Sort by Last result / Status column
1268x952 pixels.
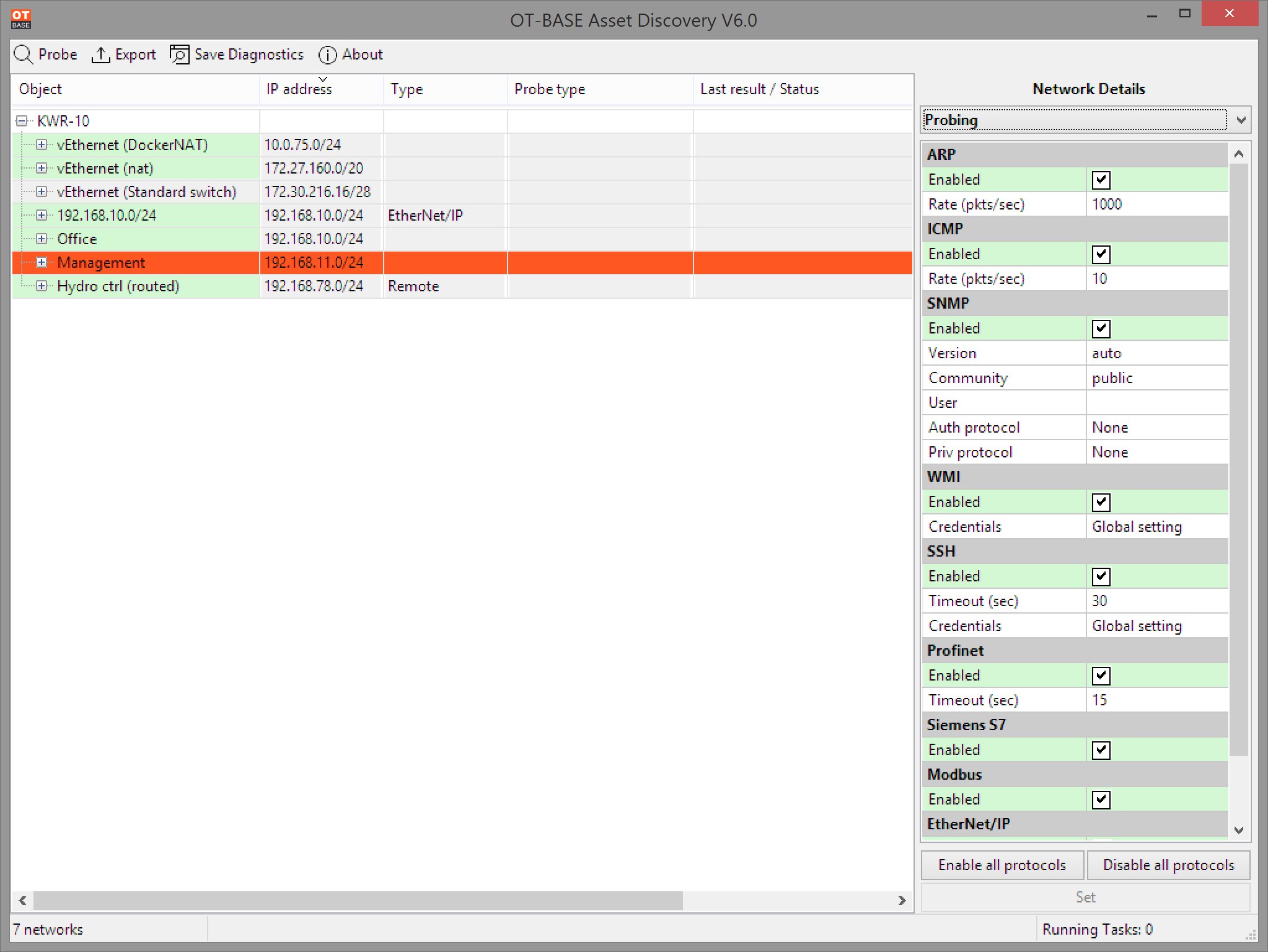pos(803,89)
